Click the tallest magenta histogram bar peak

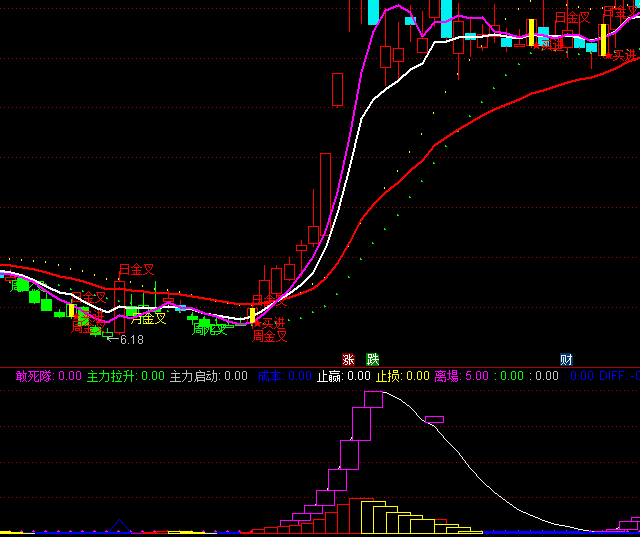click(373, 399)
